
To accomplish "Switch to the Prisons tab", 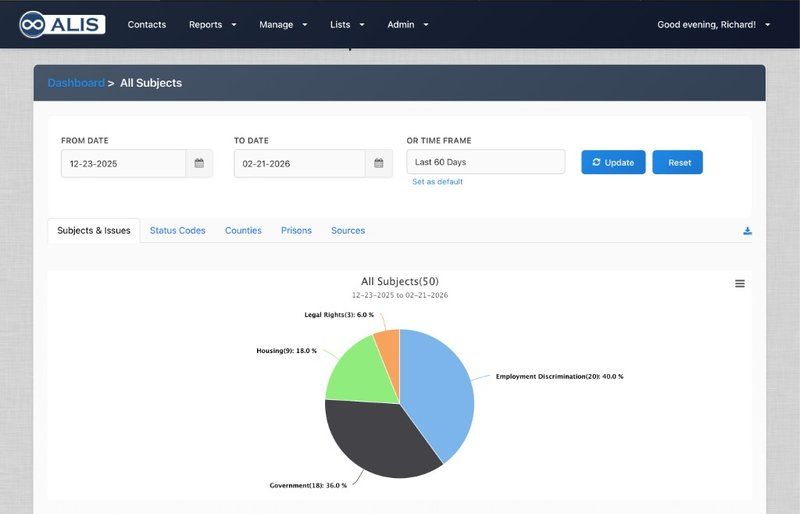I will tap(296, 231).
